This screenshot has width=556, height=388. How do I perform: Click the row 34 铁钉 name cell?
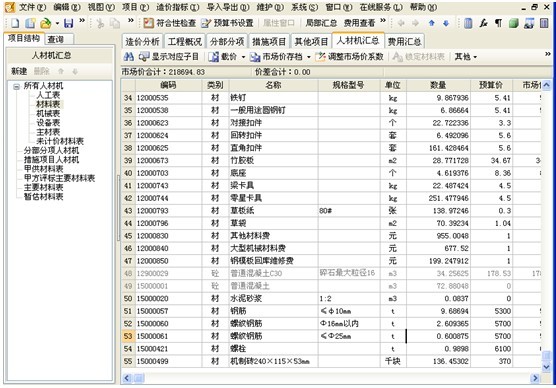(x=273, y=98)
